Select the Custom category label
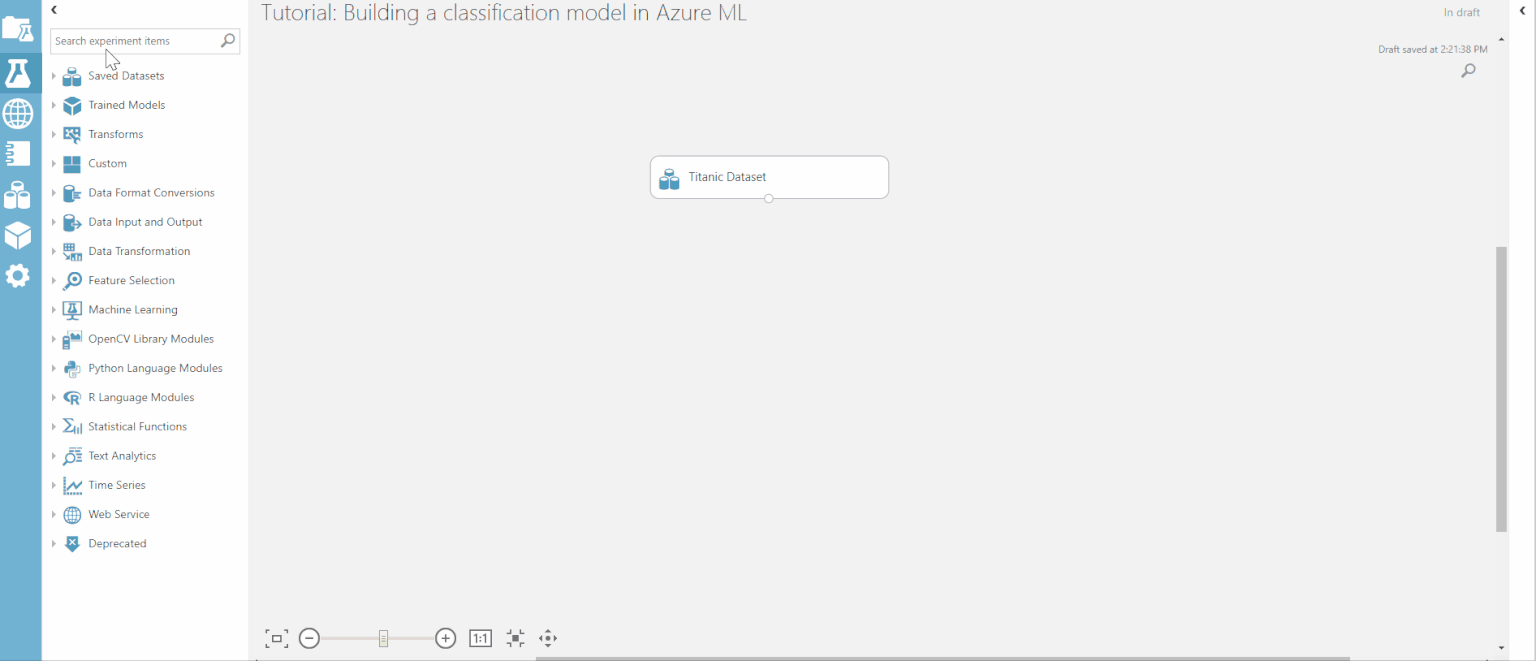The width and height of the screenshot is (1536, 661). (108, 164)
